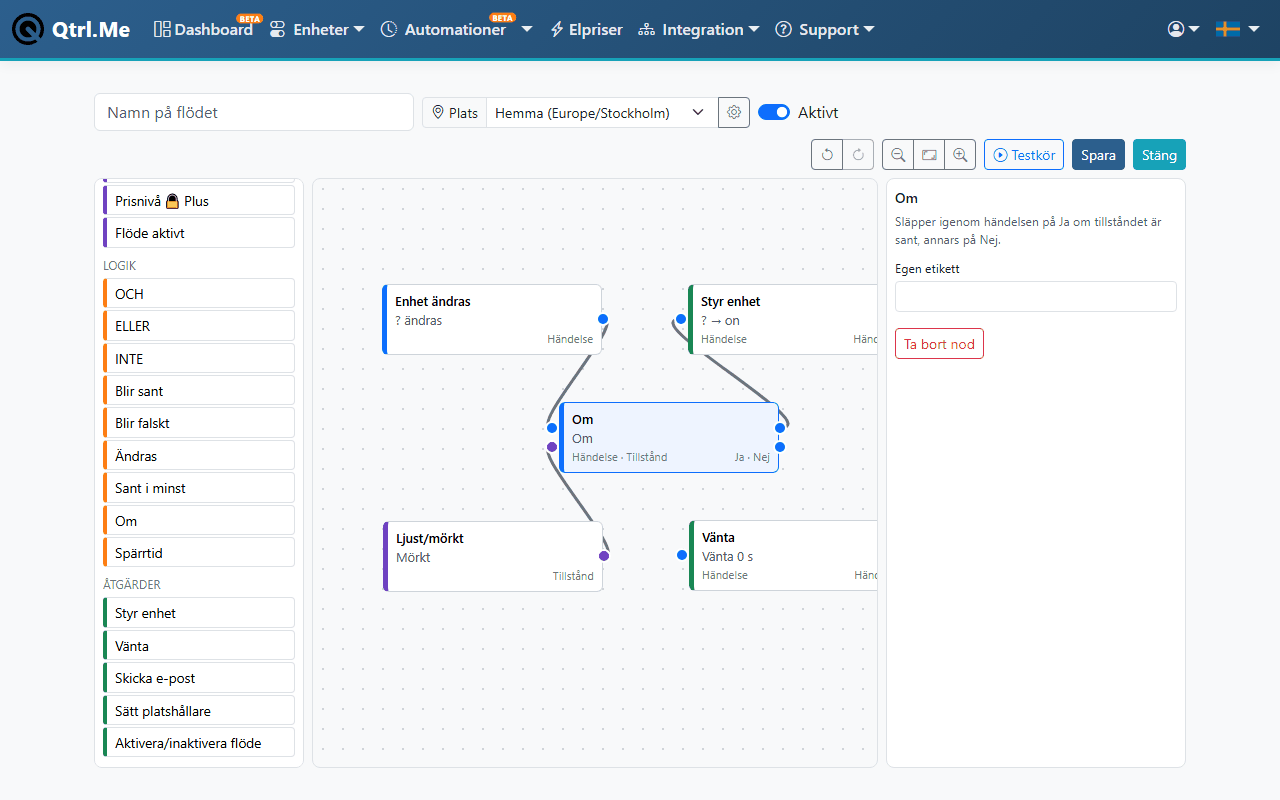
Task: Choose the Sätt platshållare action block
Action: [199, 711]
